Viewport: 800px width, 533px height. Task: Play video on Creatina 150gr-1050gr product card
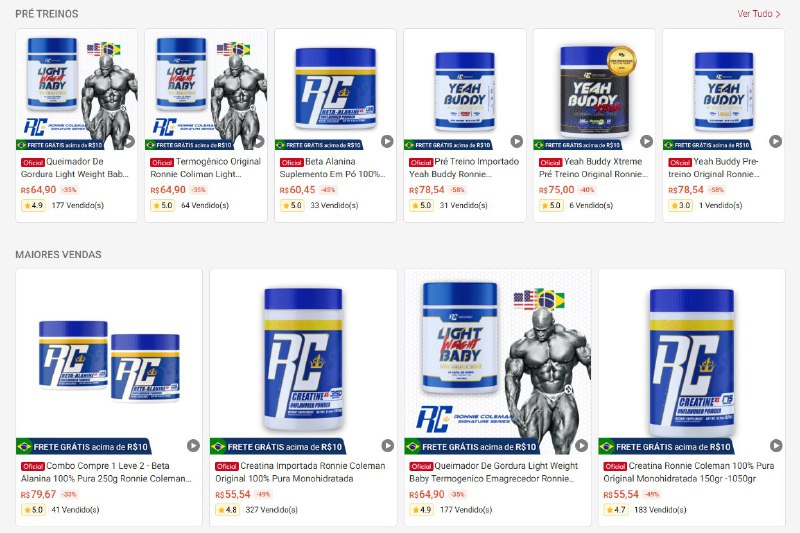776,445
